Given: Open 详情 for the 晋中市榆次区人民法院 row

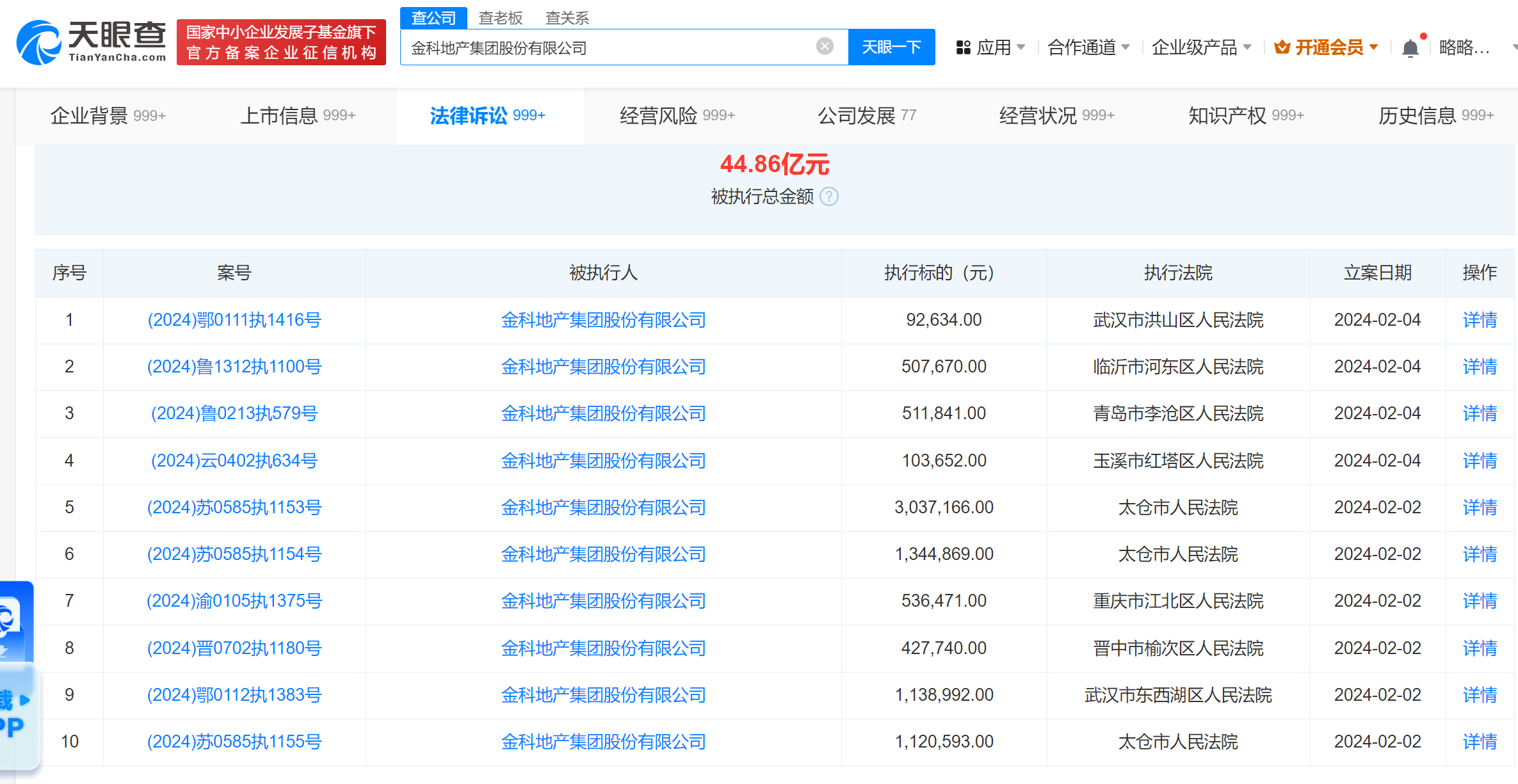Looking at the screenshot, I should click(1480, 648).
